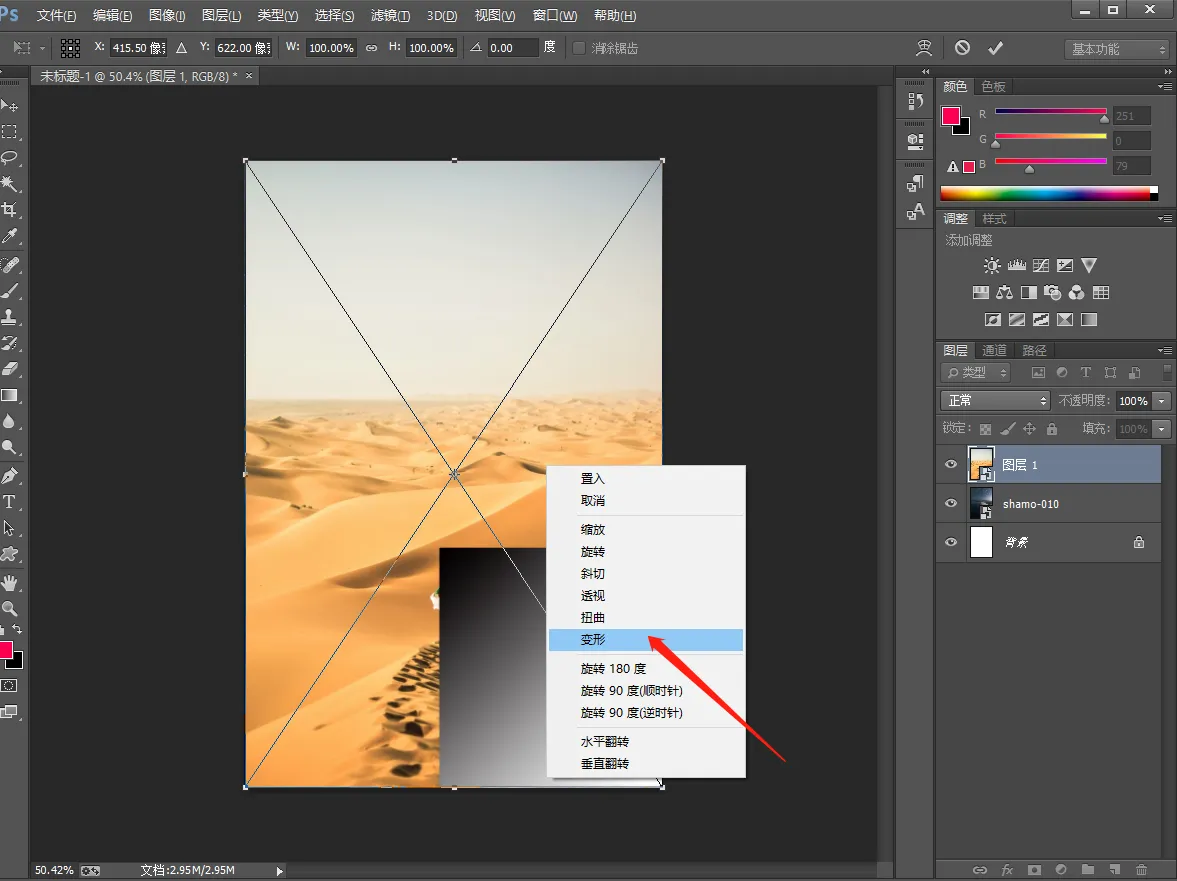Toggle lock image pixels

1008,428
